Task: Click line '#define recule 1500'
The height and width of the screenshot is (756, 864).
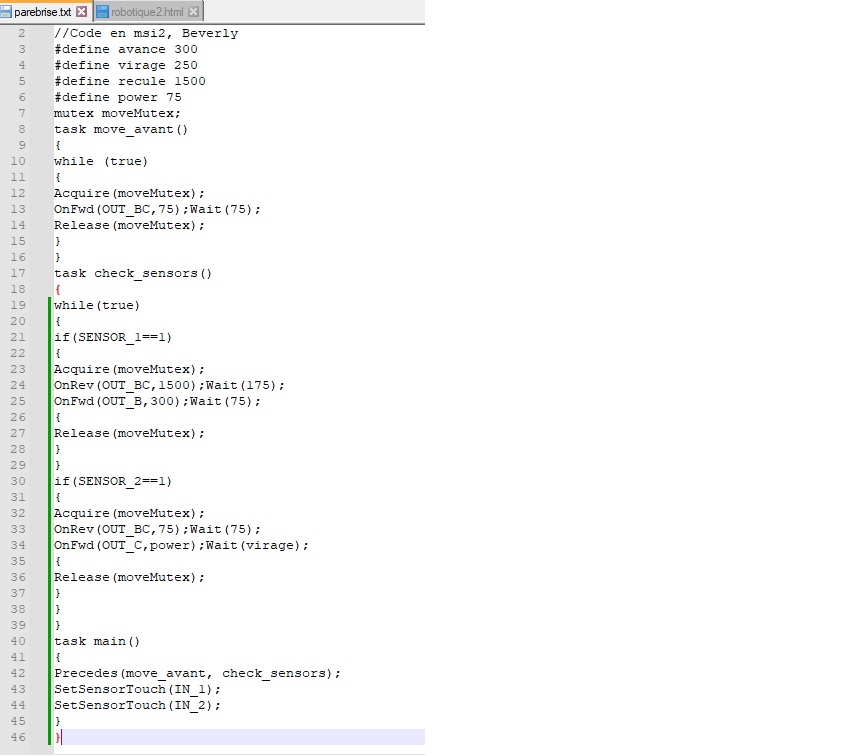Action: [129, 82]
